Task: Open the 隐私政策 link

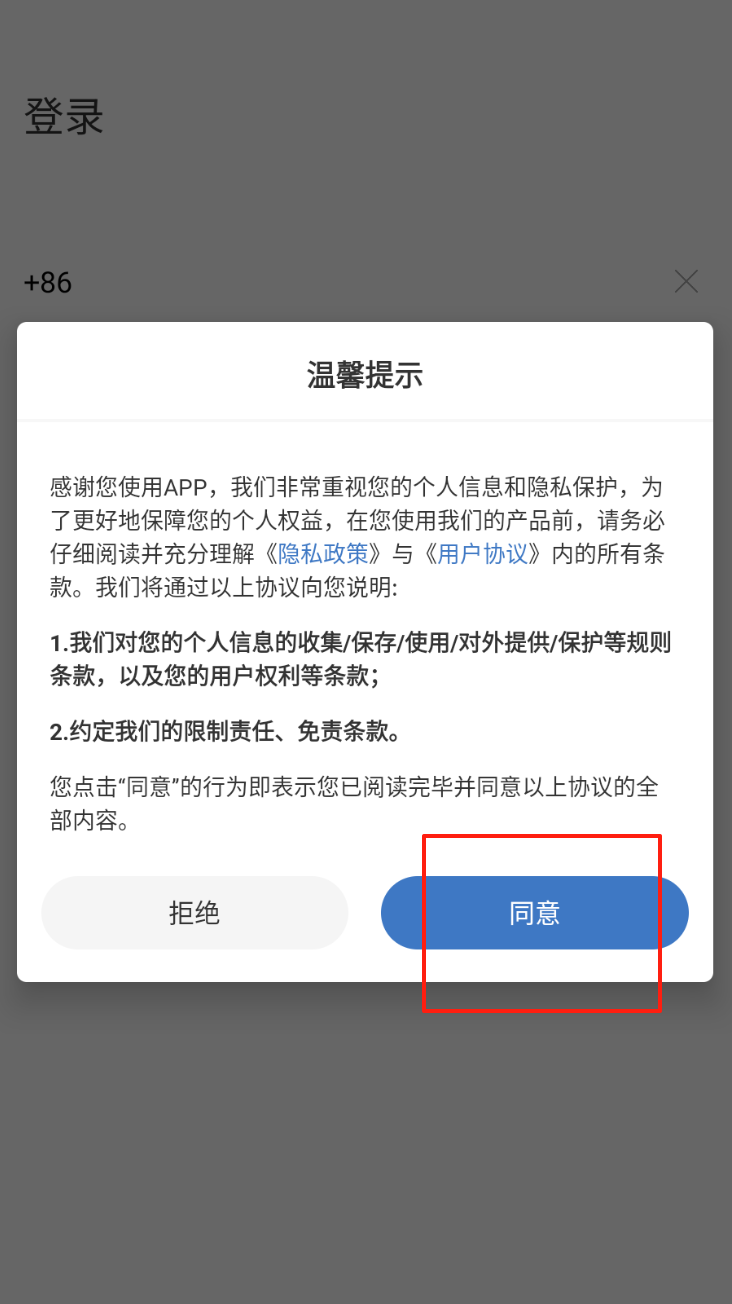Action: [x=323, y=554]
